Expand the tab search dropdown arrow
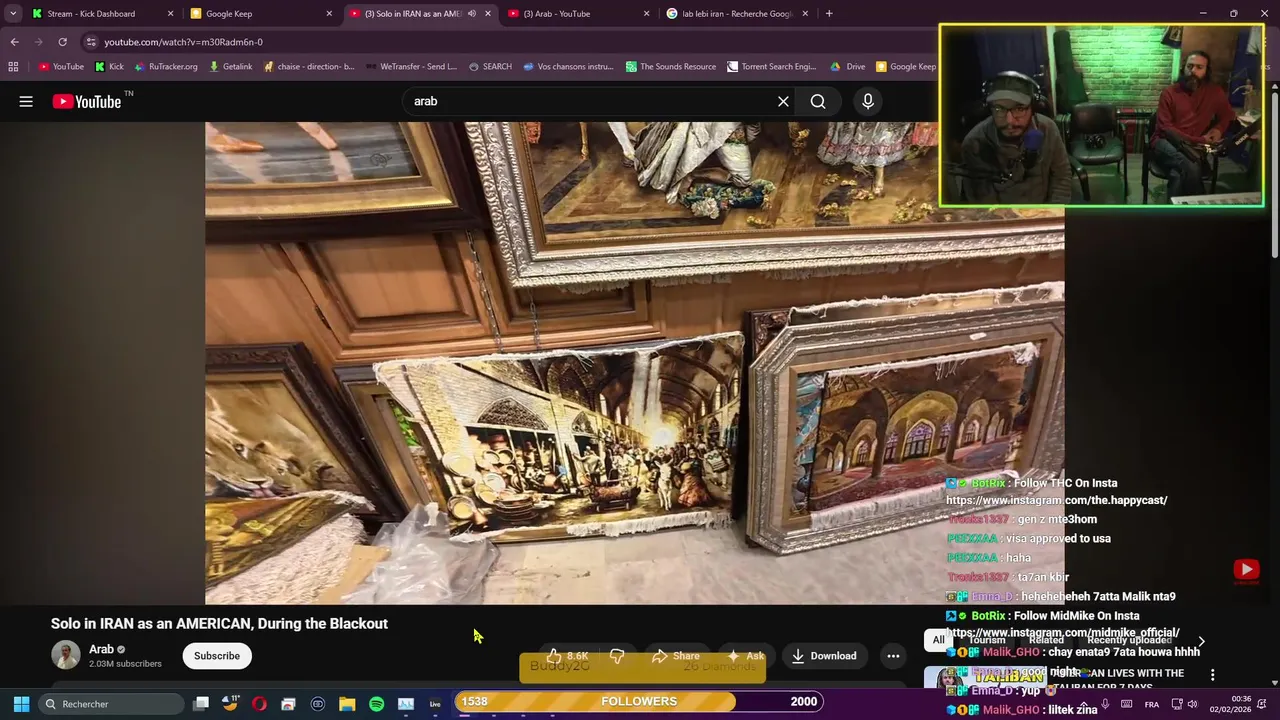 click(13, 14)
